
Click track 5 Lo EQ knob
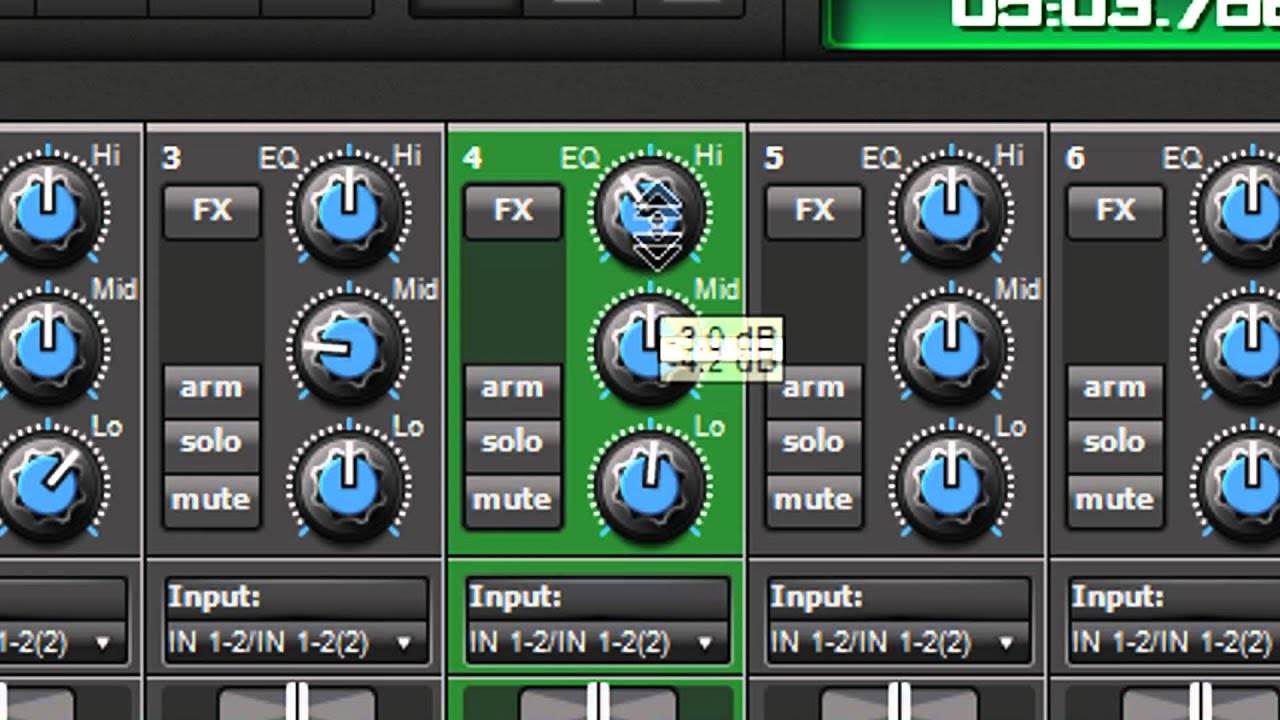point(952,485)
